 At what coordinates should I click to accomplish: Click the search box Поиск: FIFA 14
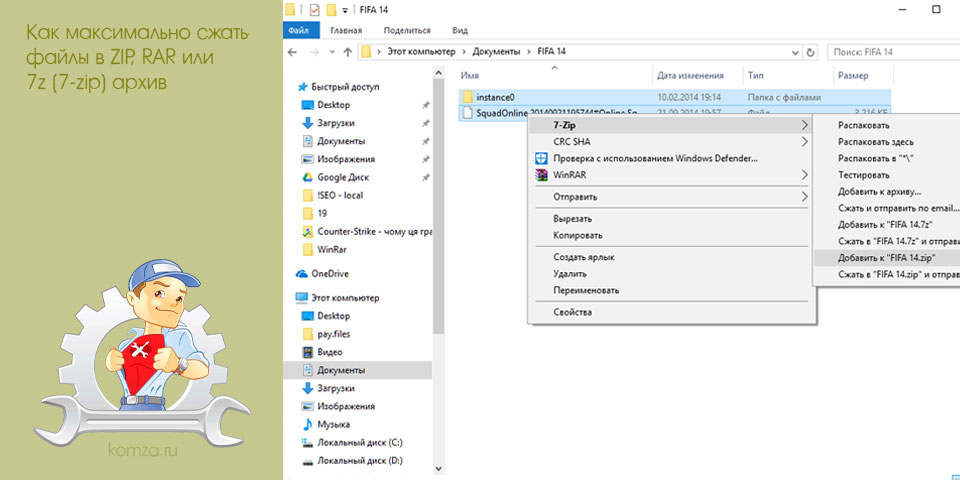[893, 52]
